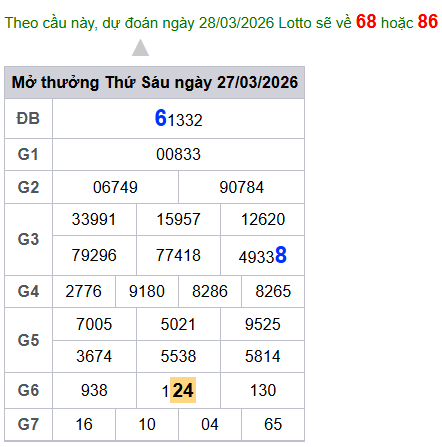Select G3 number 49338
This screenshot has width=442, height=447.
pyautogui.click(x=263, y=255)
